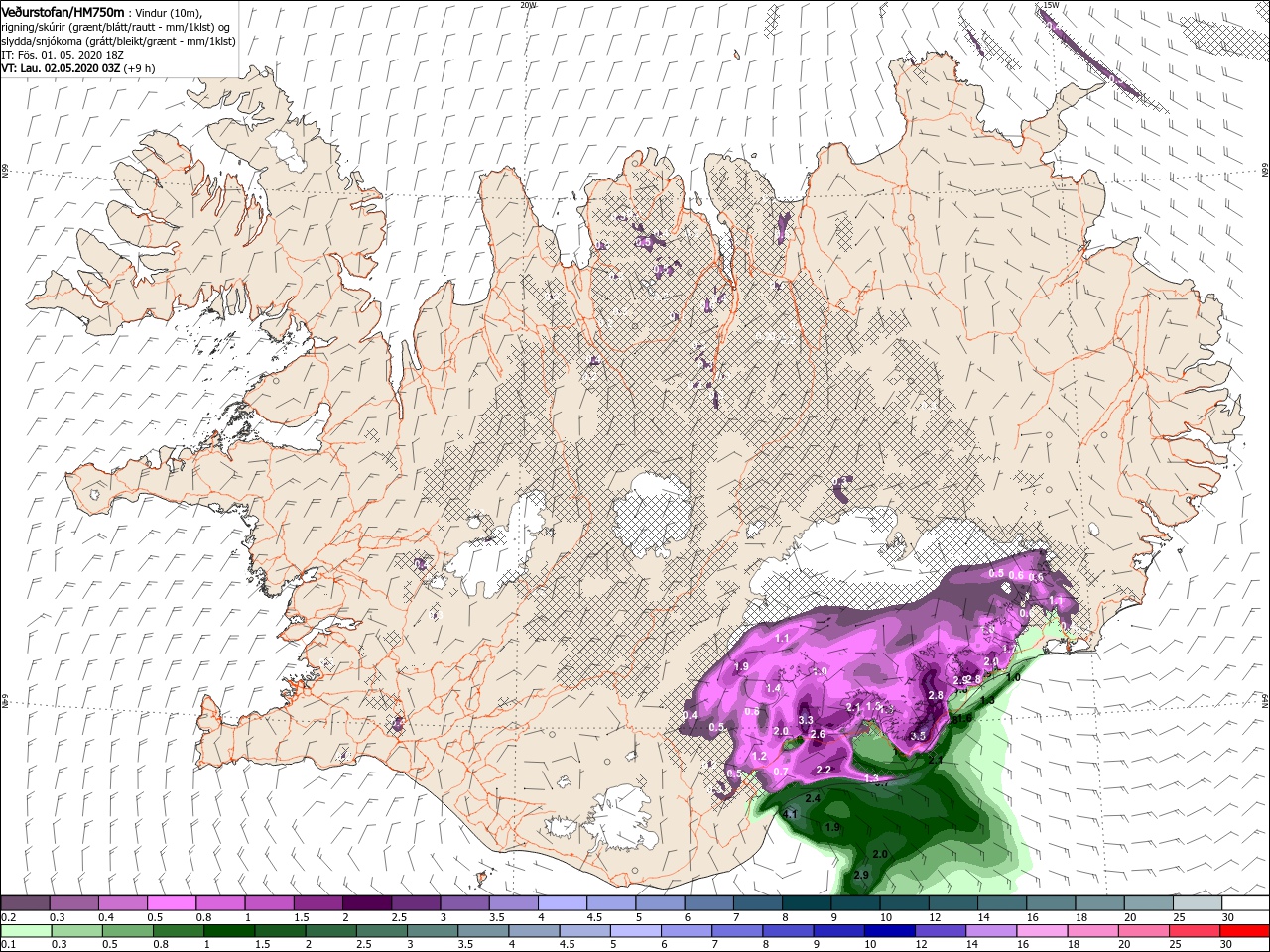Click the black 2.9 rain value offshore
The image size is (1270, 952).
click(861, 875)
